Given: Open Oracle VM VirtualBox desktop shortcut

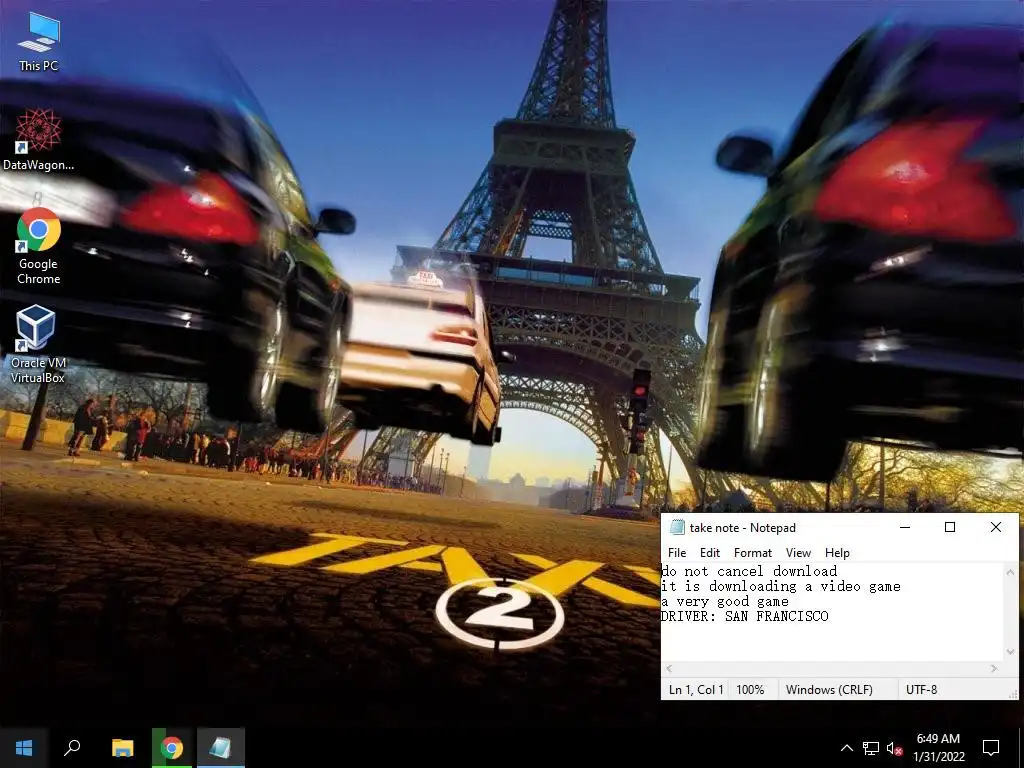Looking at the screenshot, I should click(x=38, y=345).
